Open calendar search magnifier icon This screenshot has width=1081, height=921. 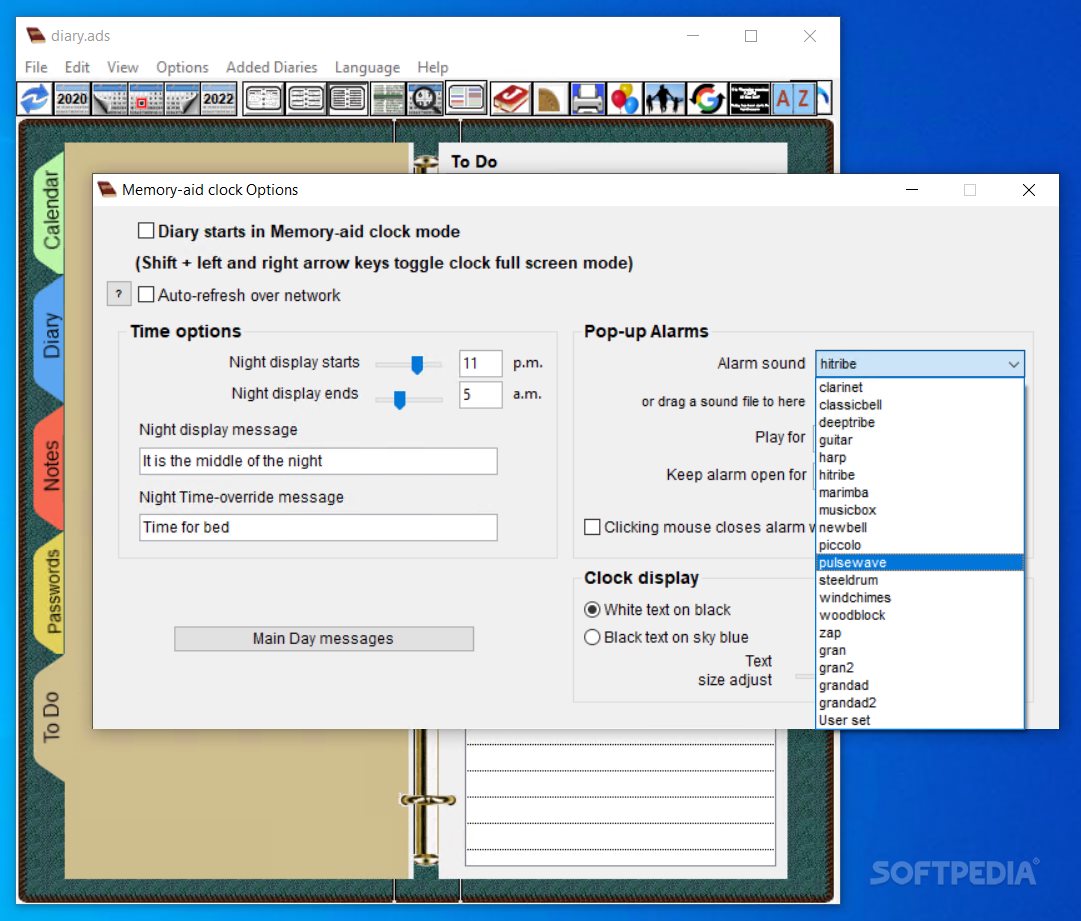(425, 99)
